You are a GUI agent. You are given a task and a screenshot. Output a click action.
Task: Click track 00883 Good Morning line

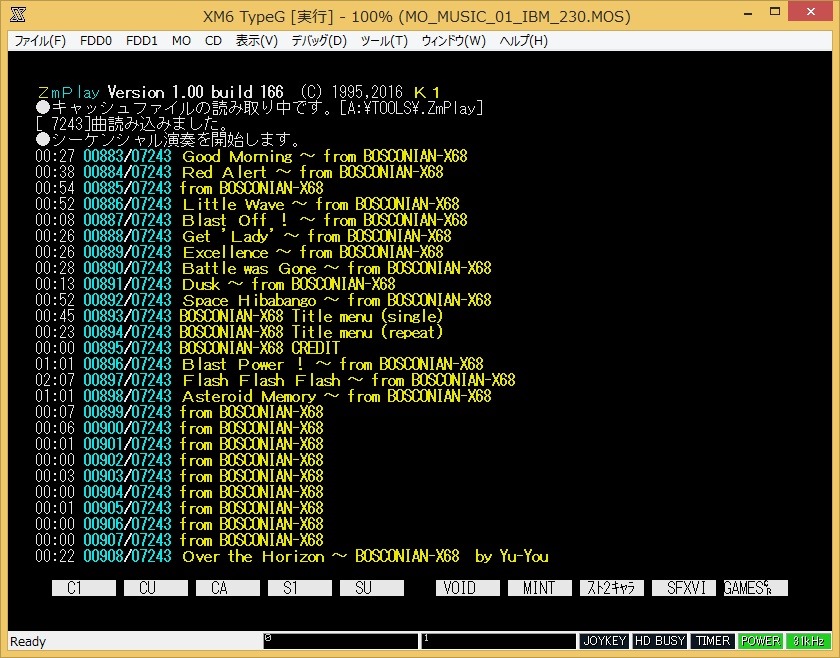click(x=251, y=156)
